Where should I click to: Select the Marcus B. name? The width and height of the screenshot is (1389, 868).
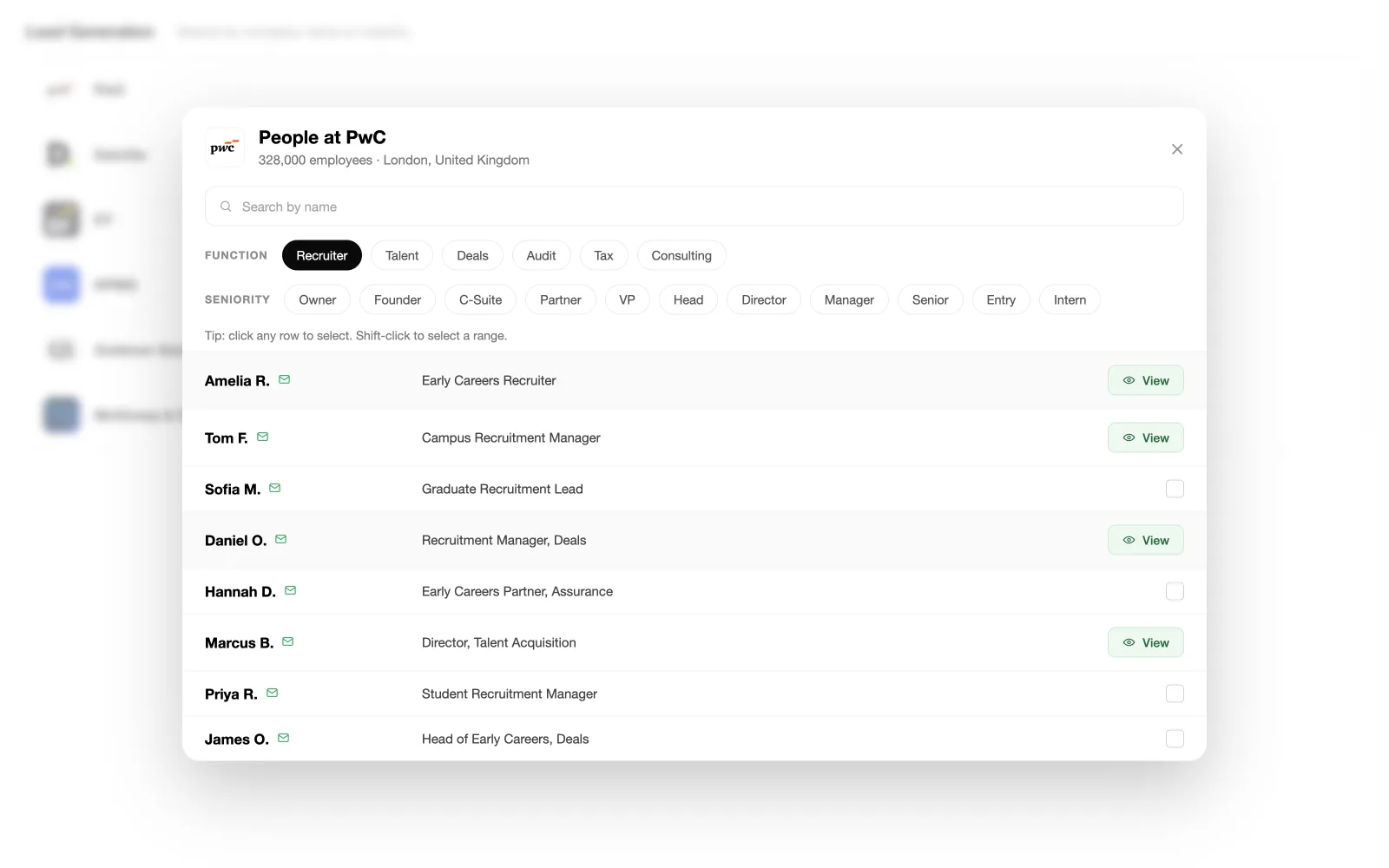pos(239,643)
